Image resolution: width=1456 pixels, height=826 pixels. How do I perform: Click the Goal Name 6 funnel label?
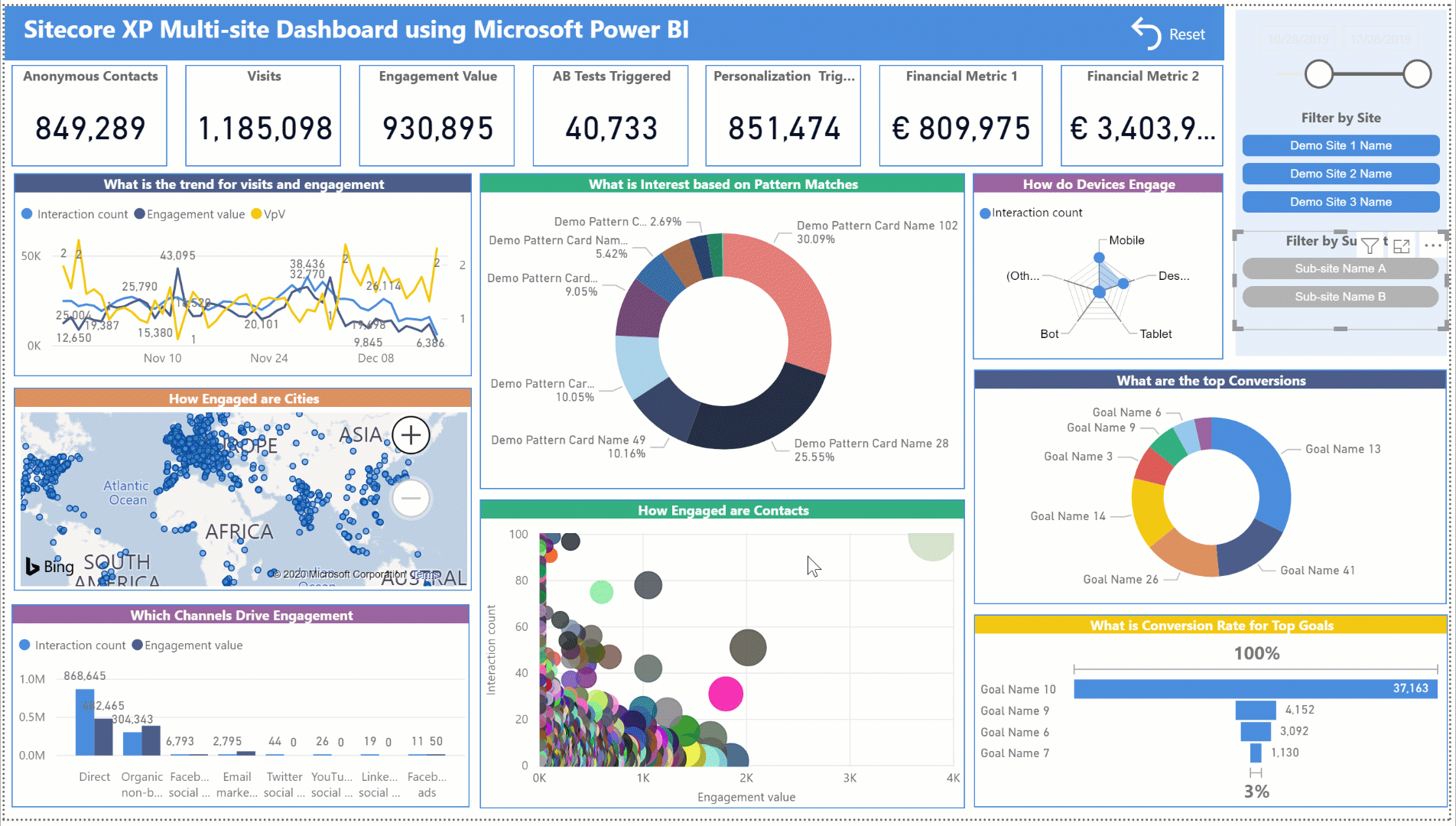[x=1015, y=732]
